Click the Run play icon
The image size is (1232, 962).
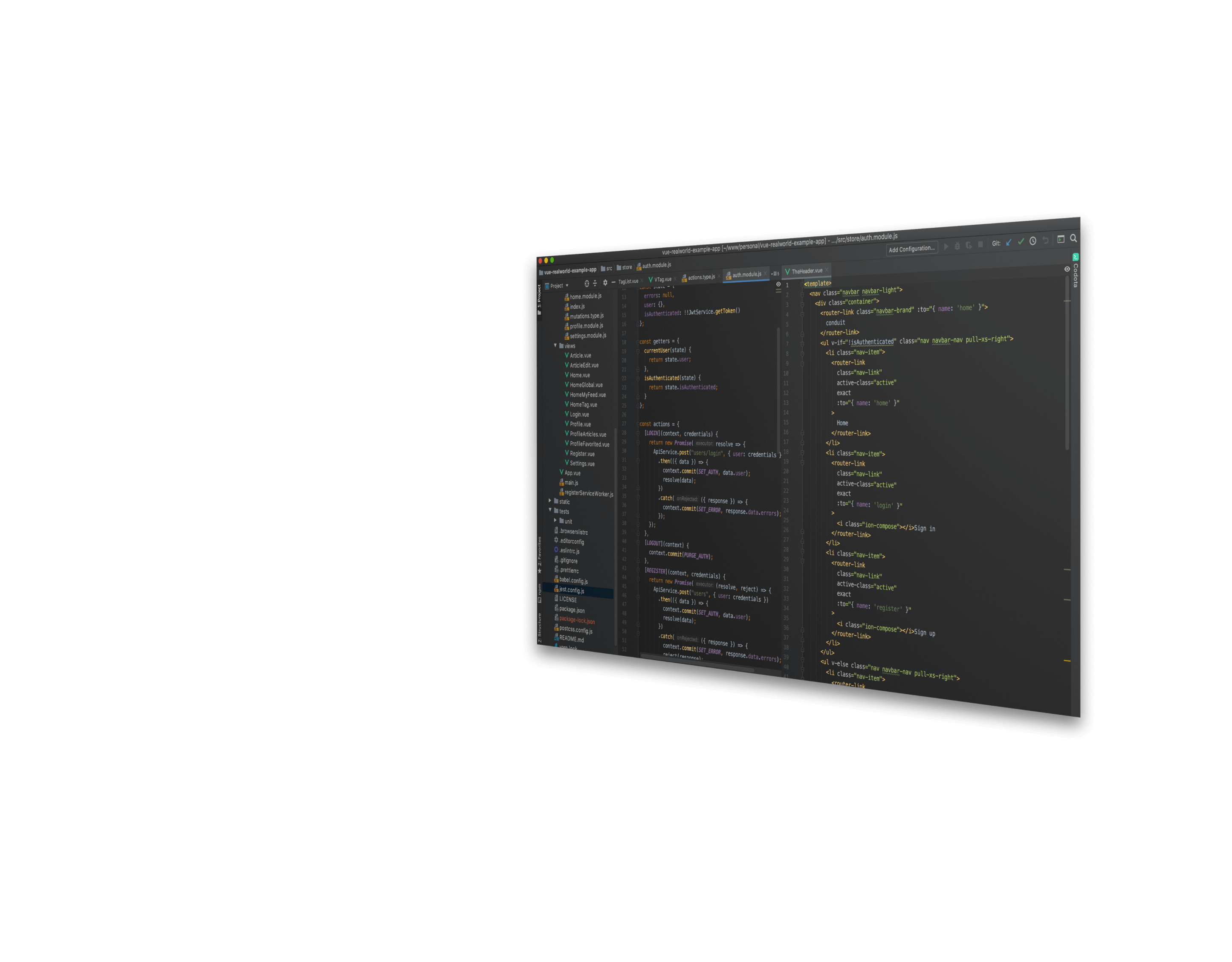tap(946, 246)
